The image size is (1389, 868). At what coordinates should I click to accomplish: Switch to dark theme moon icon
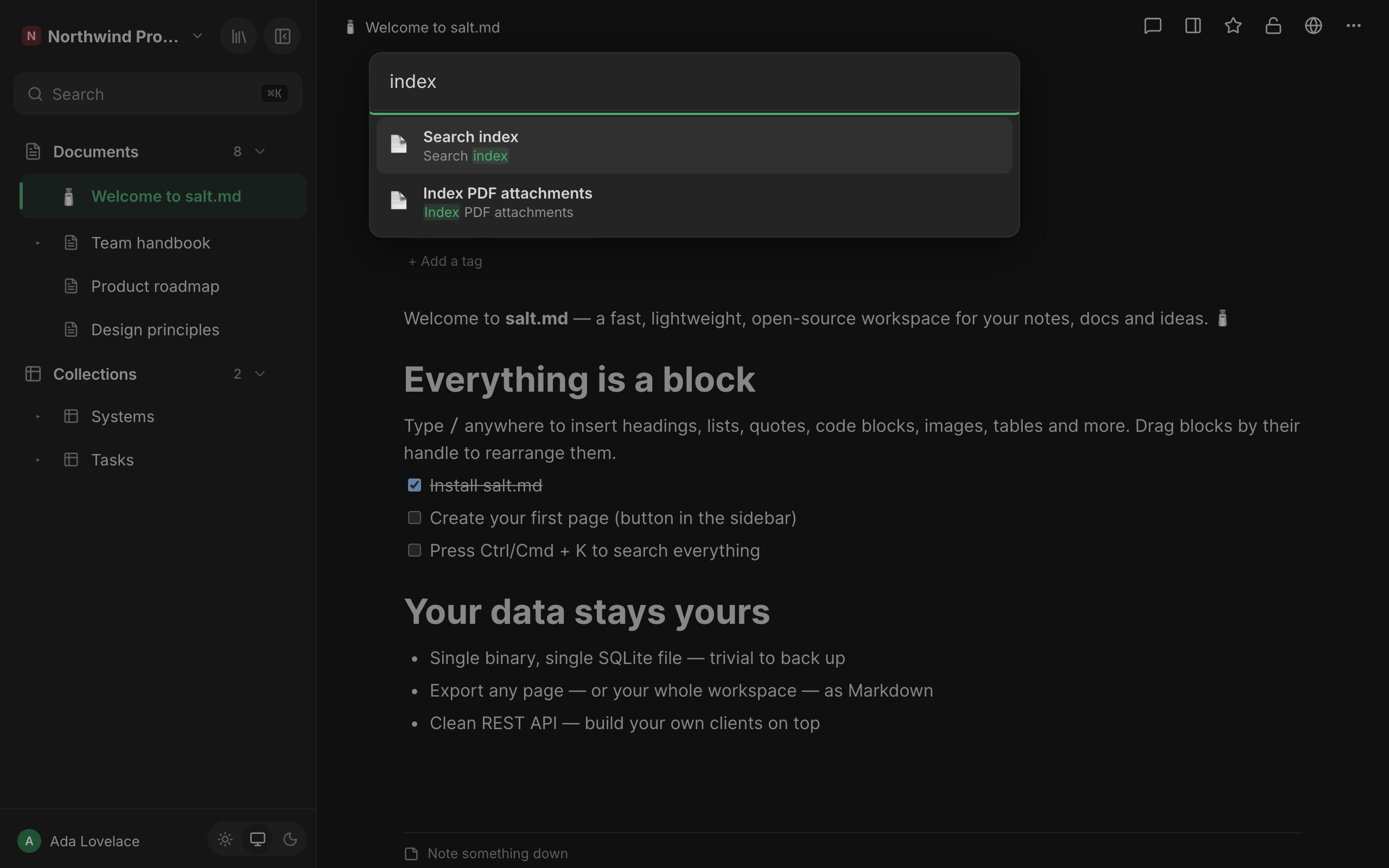pyautogui.click(x=290, y=839)
